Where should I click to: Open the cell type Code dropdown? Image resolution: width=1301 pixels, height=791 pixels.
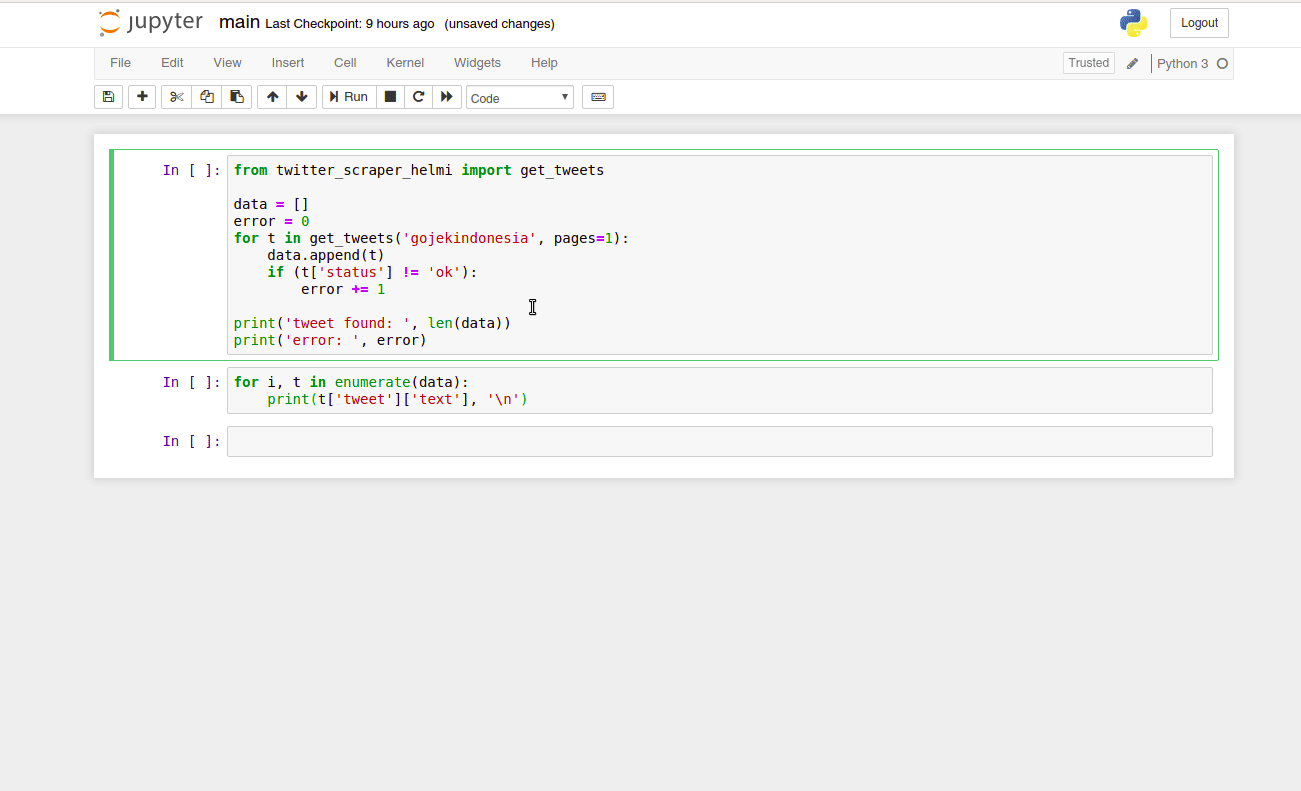(520, 97)
